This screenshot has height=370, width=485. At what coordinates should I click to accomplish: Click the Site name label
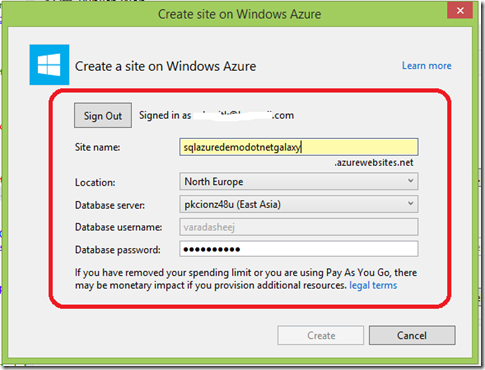(x=97, y=147)
